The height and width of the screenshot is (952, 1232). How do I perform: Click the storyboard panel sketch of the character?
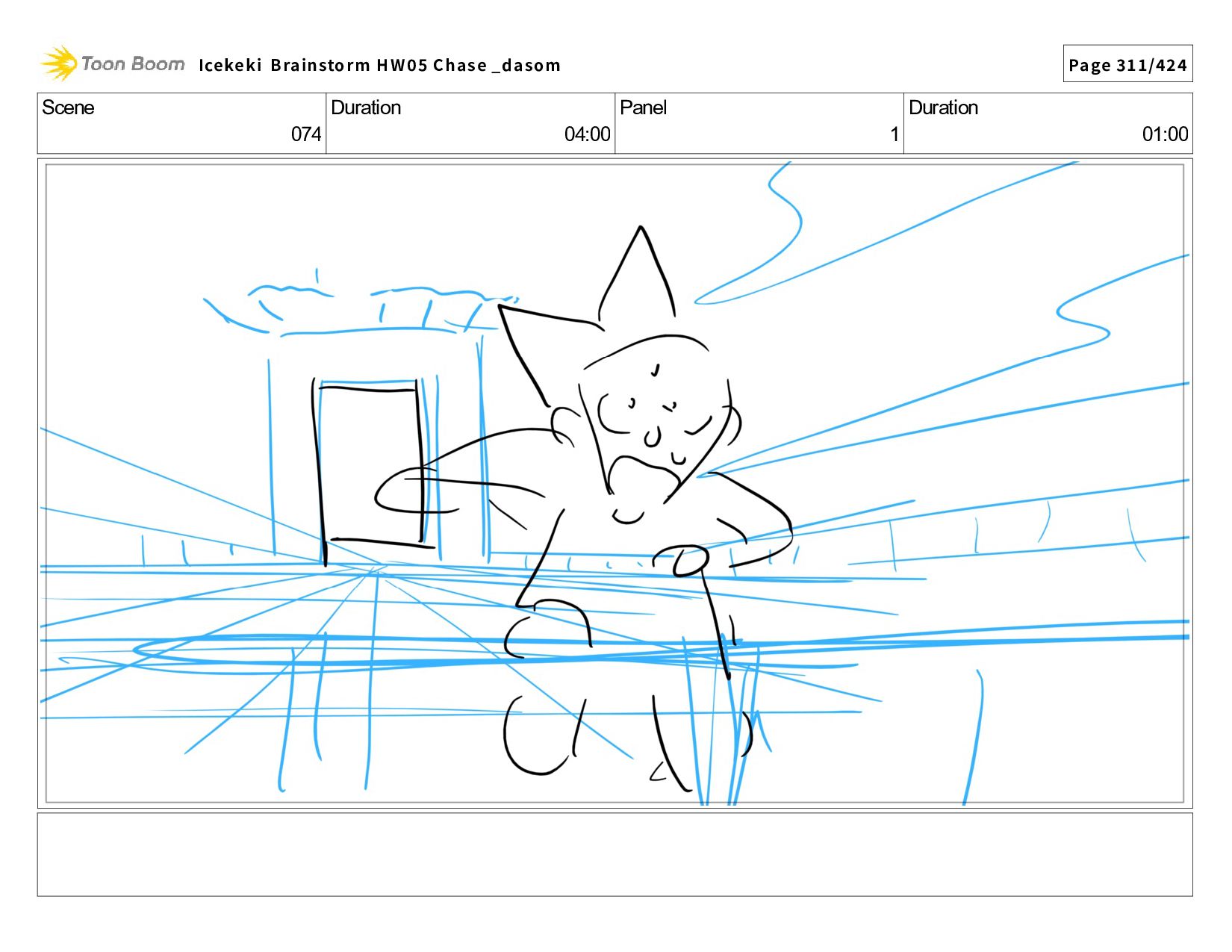tap(615, 483)
